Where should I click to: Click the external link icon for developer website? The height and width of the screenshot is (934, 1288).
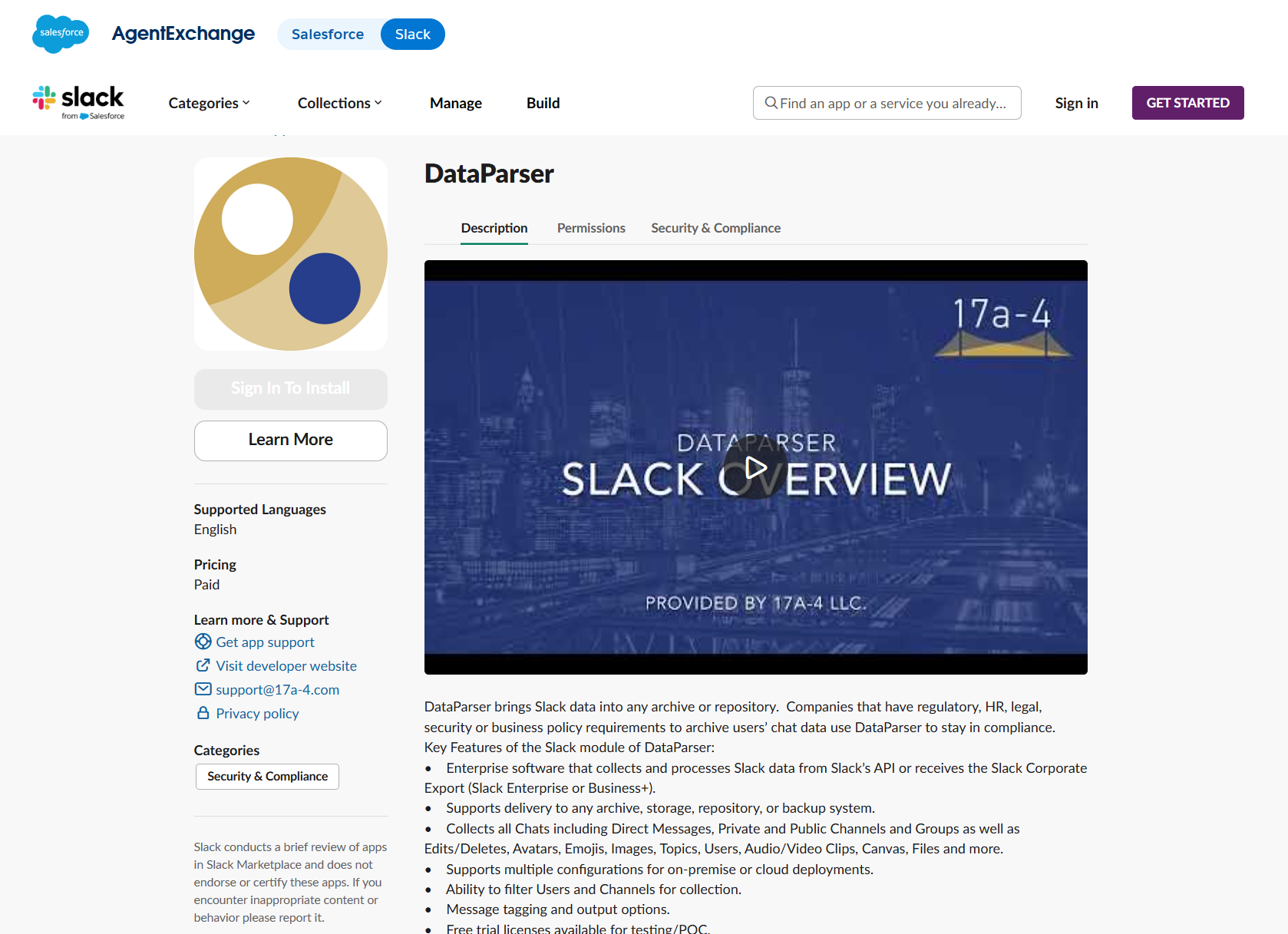(203, 665)
